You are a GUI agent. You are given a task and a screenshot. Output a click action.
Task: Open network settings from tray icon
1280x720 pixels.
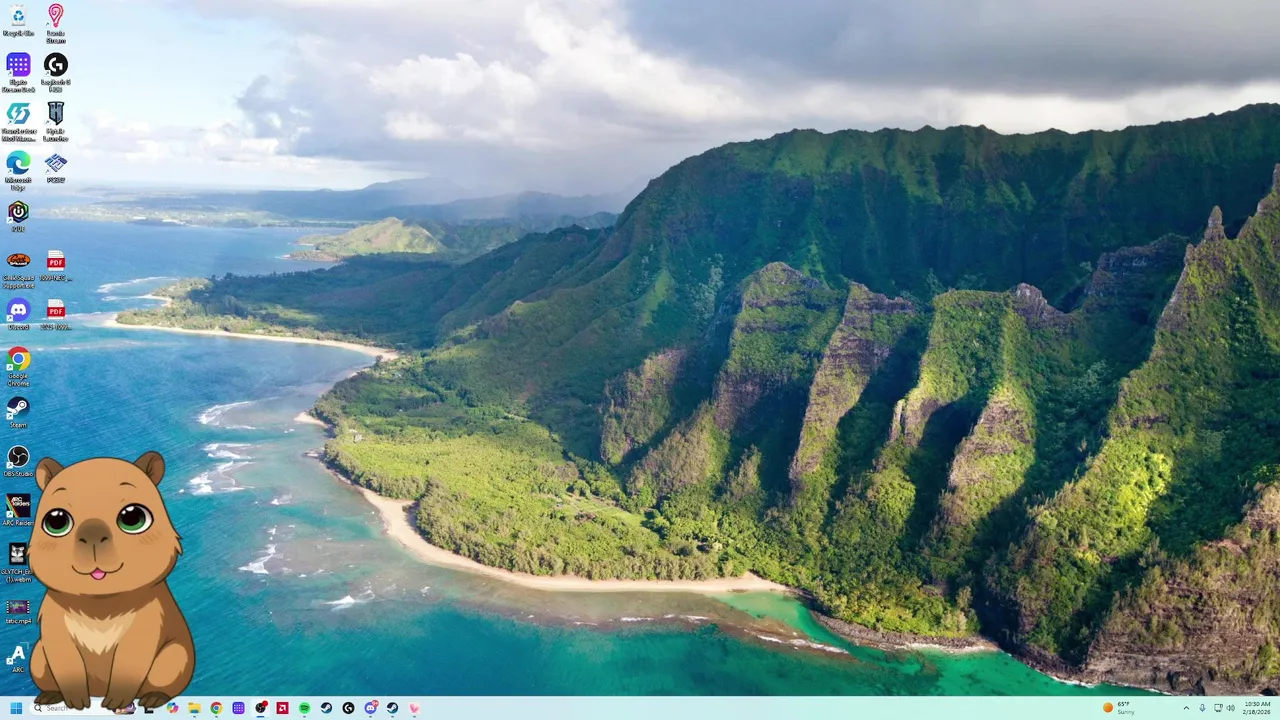tap(1218, 708)
